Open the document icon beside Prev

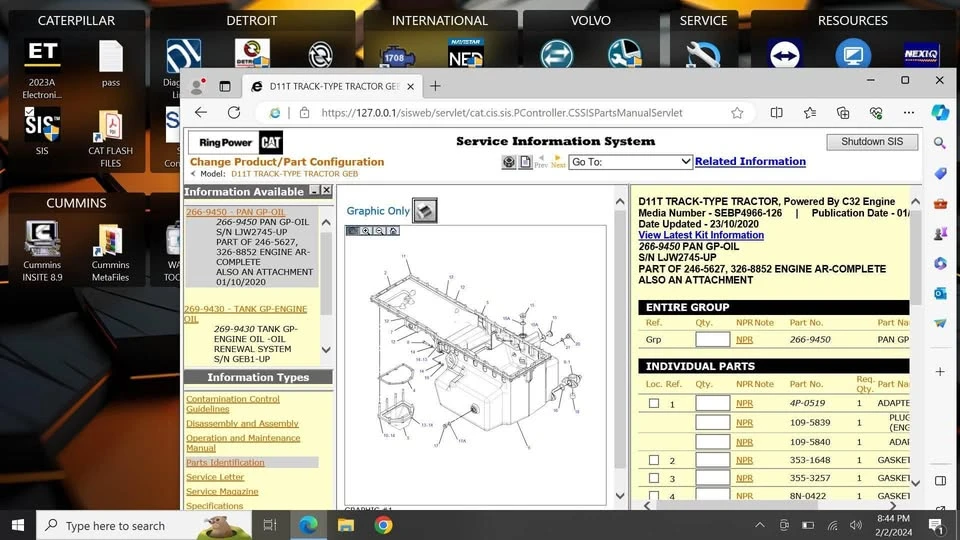525,162
